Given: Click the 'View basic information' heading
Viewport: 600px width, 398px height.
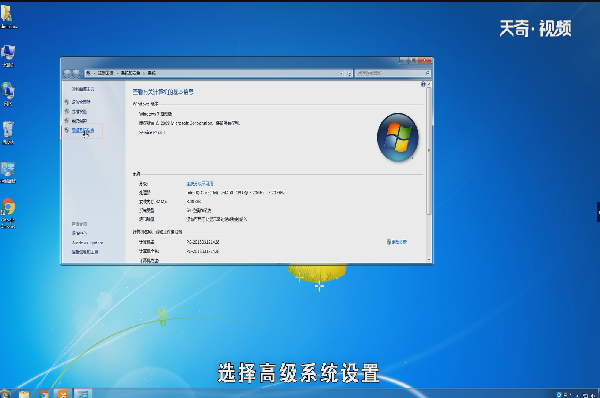Looking at the screenshot, I should pos(163,92).
